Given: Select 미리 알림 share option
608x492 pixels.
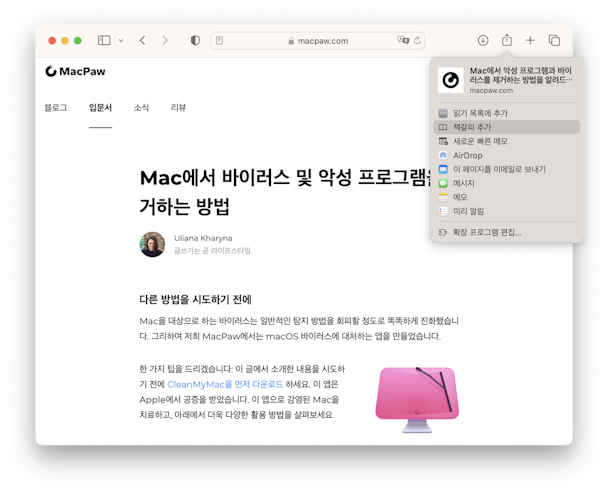Looking at the screenshot, I should tap(507, 211).
